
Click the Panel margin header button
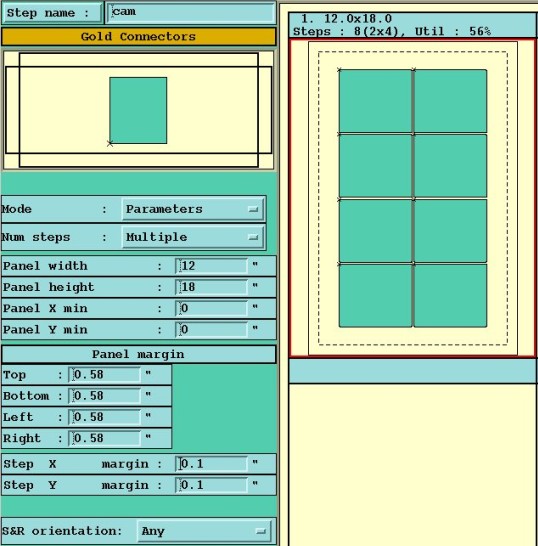tap(139, 354)
